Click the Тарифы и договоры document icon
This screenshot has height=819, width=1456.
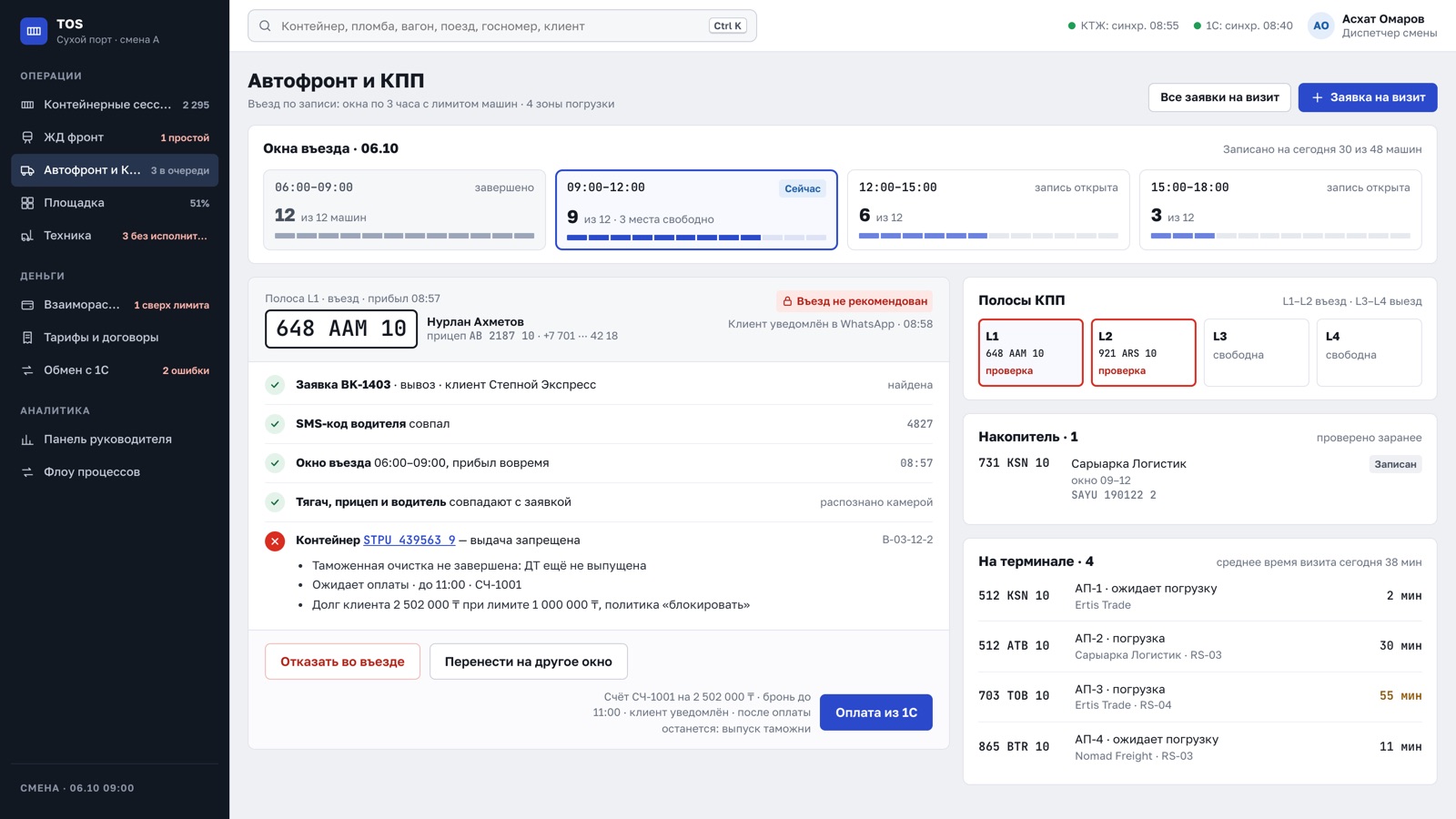coord(27,338)
